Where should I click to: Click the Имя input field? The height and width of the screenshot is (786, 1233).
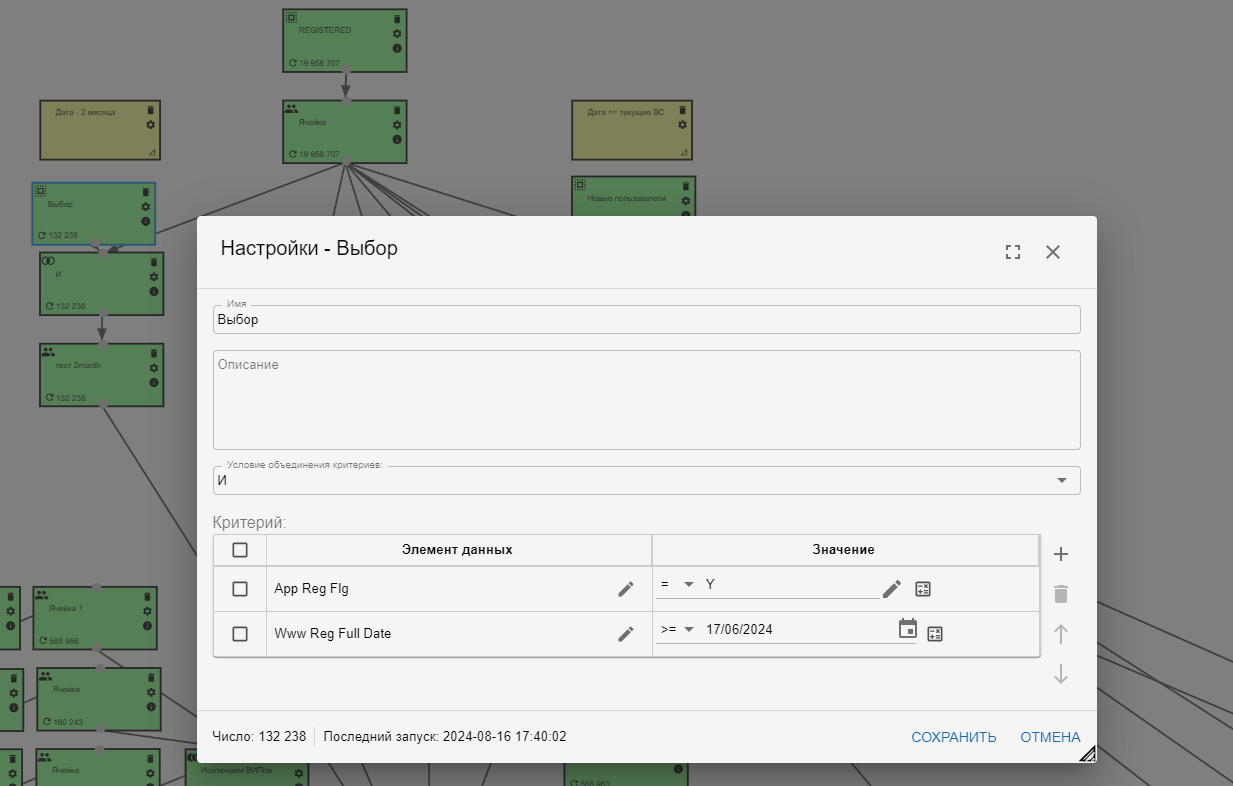click(646, 320)
